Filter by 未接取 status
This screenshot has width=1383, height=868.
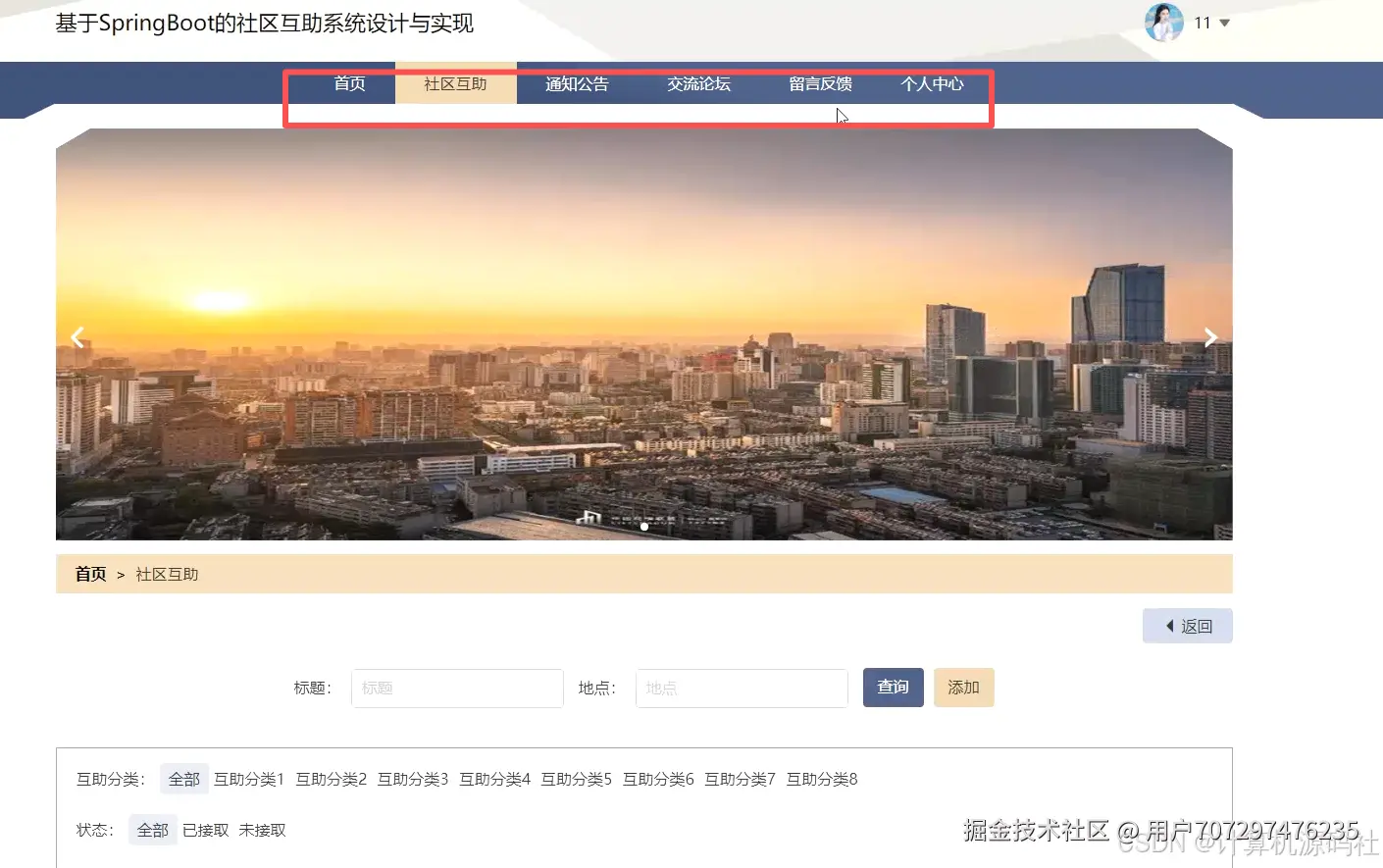pos(262,829)
